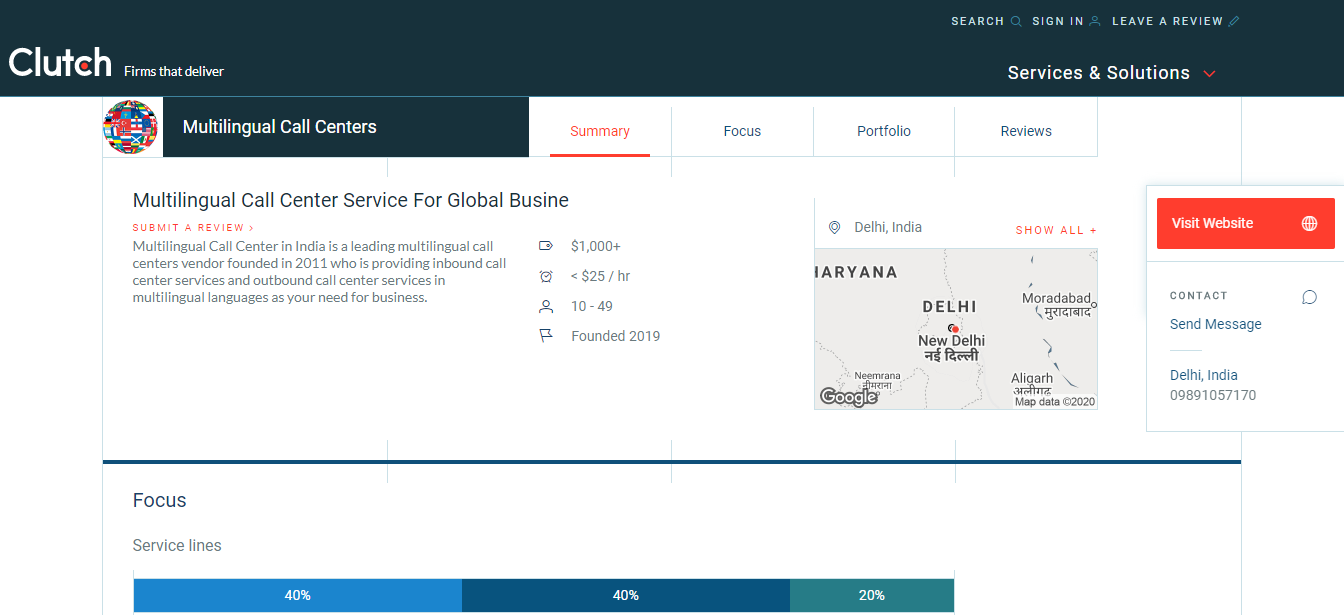Click the globe icon on Visit Website
The height and width of the screenshot is (615, 1344).
point(1309,223)
